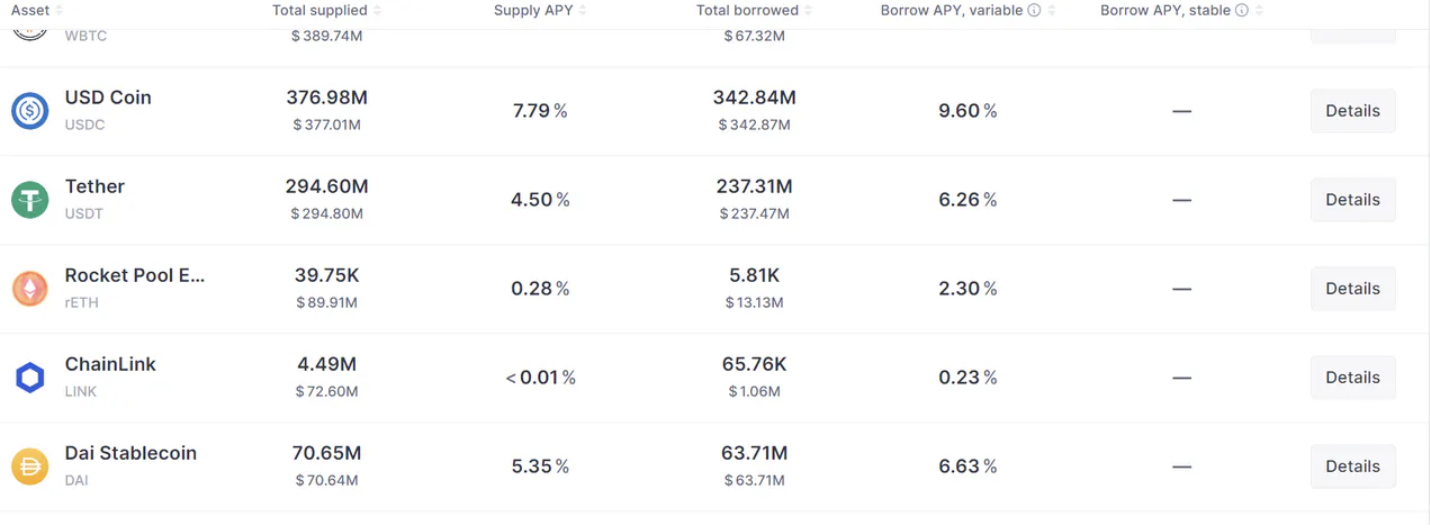Select the USD Coin asset name
This screenshot has height=530, width=1430.
[108, 98]
